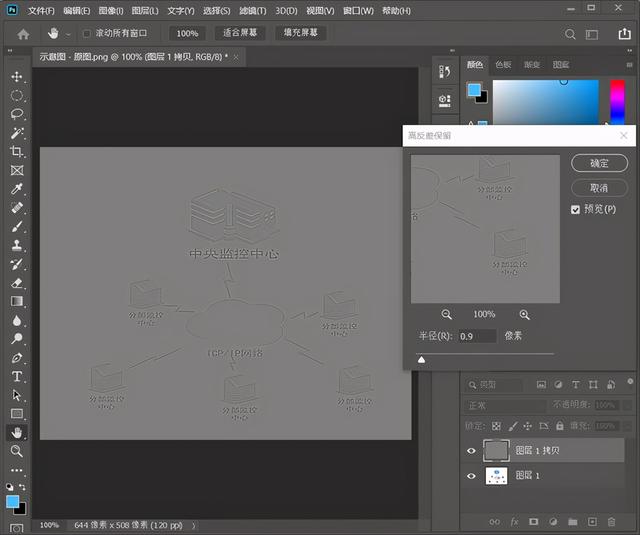Select the Magic Wand tool
This screenshot has height=535, width=640.
pyautogui.click(x=17, y=133)
